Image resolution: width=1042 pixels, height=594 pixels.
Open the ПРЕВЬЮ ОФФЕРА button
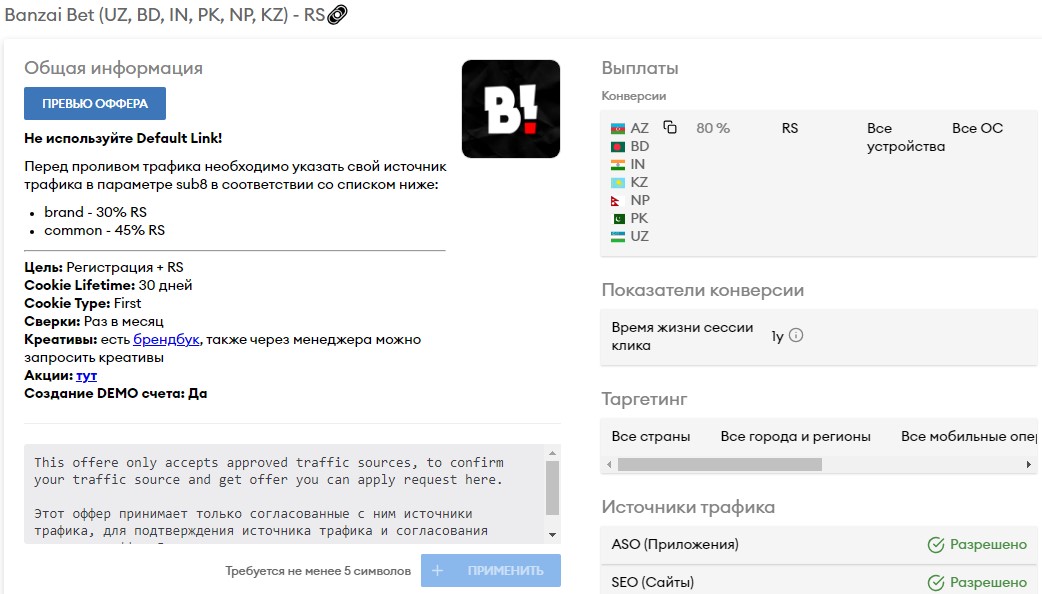click(95, 104)
